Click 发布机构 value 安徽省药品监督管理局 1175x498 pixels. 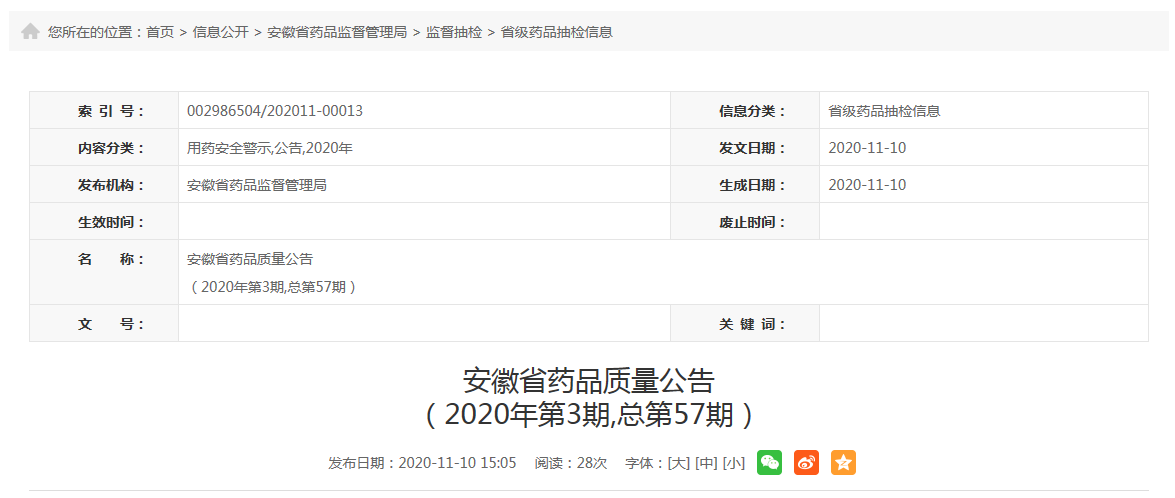pyautogui.click(x=257, y=185)
